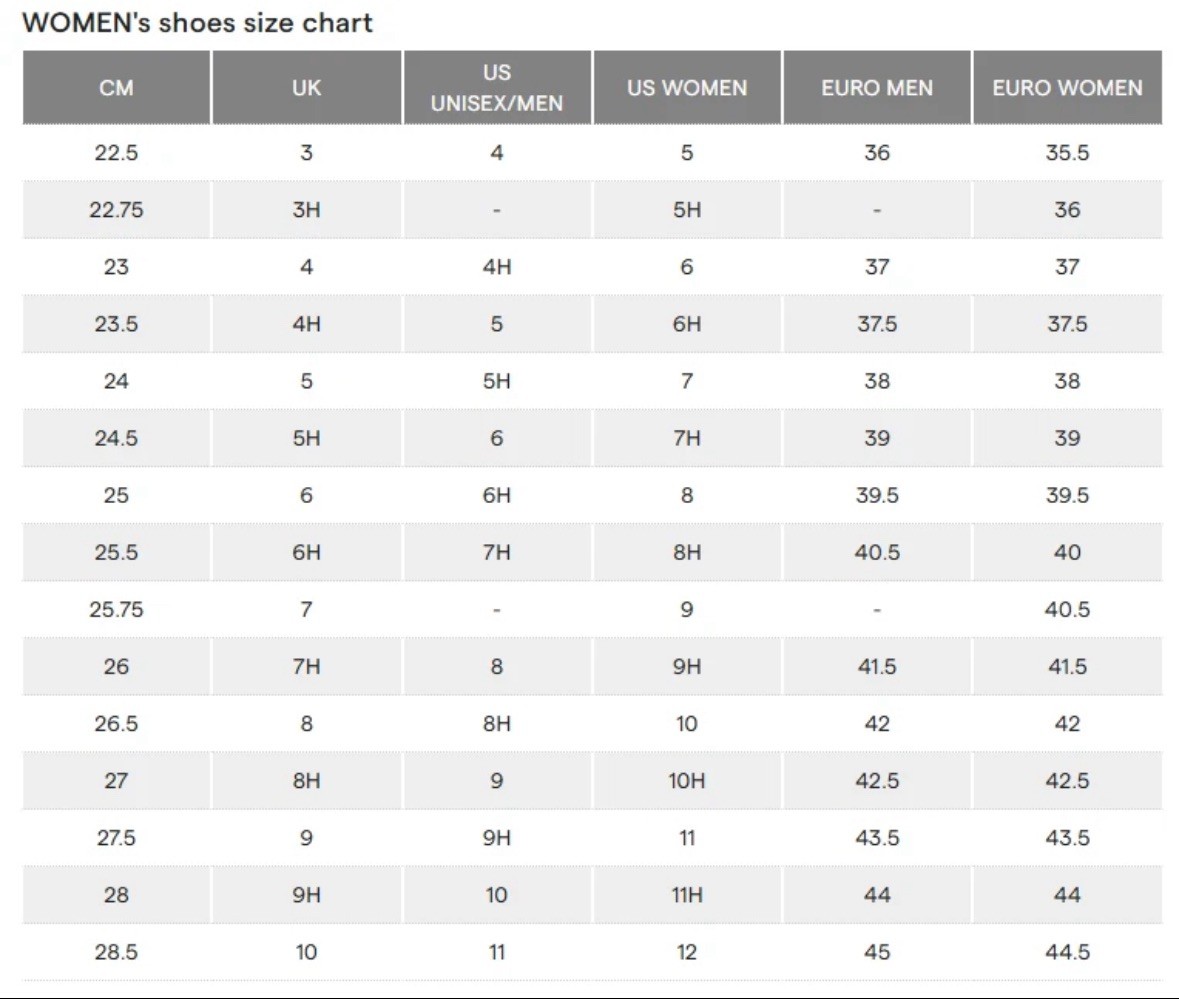1179x999 pixels.
Task: Click the 44.5 cell in EURO WOMEN column
Action: [x=1067, y=952]
